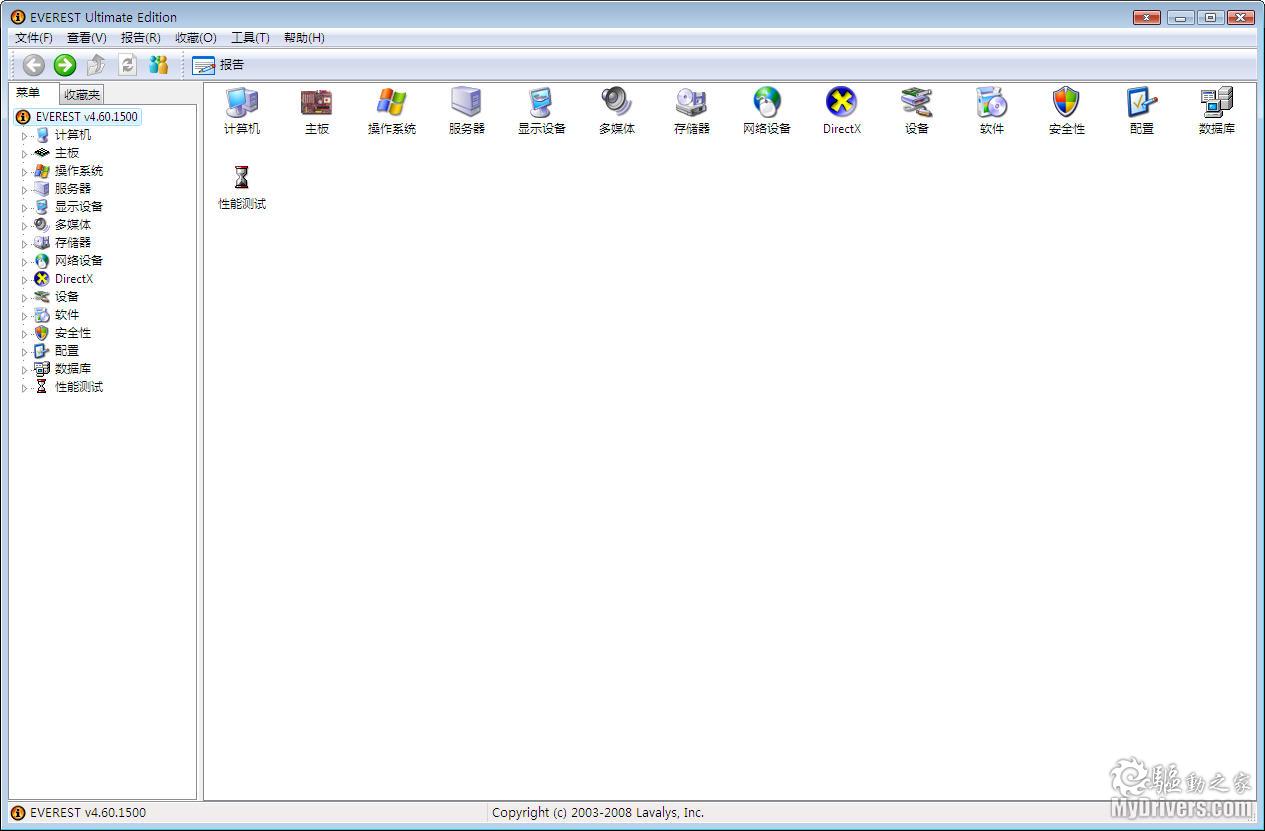
Task: Click the EVEREST title bar icon
Action: coord(18,17)
